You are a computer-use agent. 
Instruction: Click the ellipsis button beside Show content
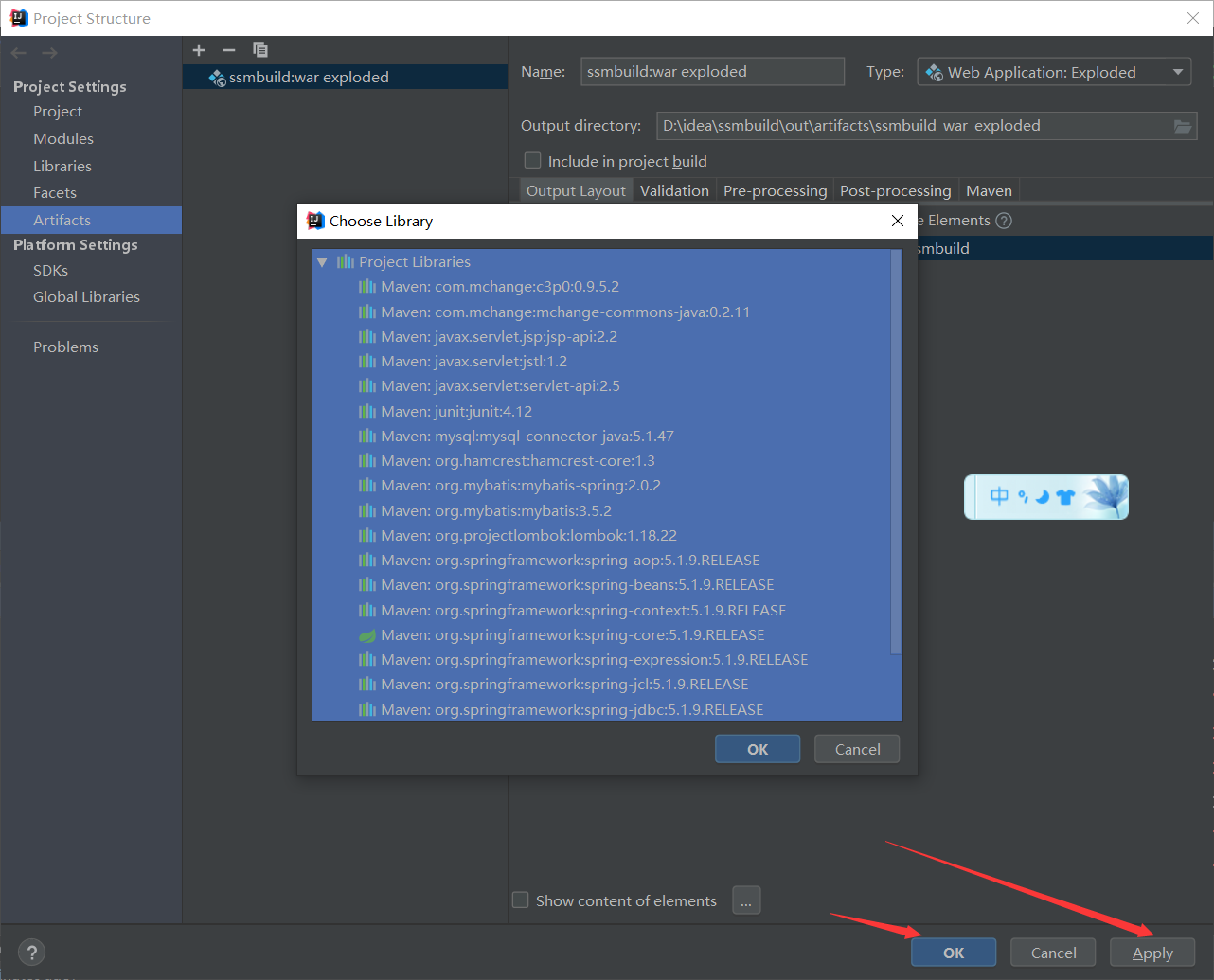point(746,900)
